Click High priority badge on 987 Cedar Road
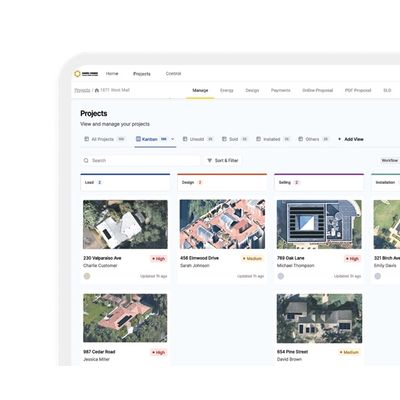Screen dimensions: 400x400 pyautogui.click(x=159, y=352)
